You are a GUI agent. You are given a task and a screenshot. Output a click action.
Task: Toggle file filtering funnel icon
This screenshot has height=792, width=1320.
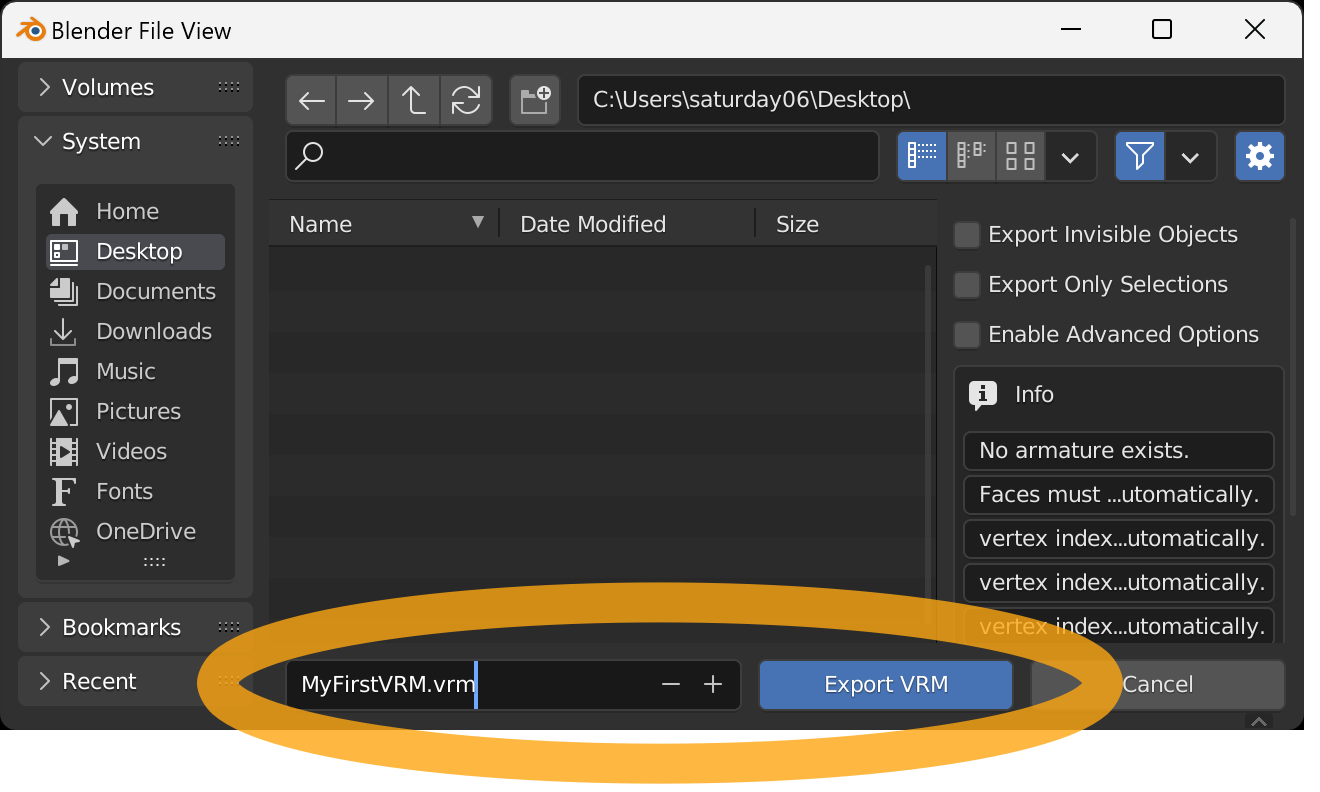click(1140, 156)
